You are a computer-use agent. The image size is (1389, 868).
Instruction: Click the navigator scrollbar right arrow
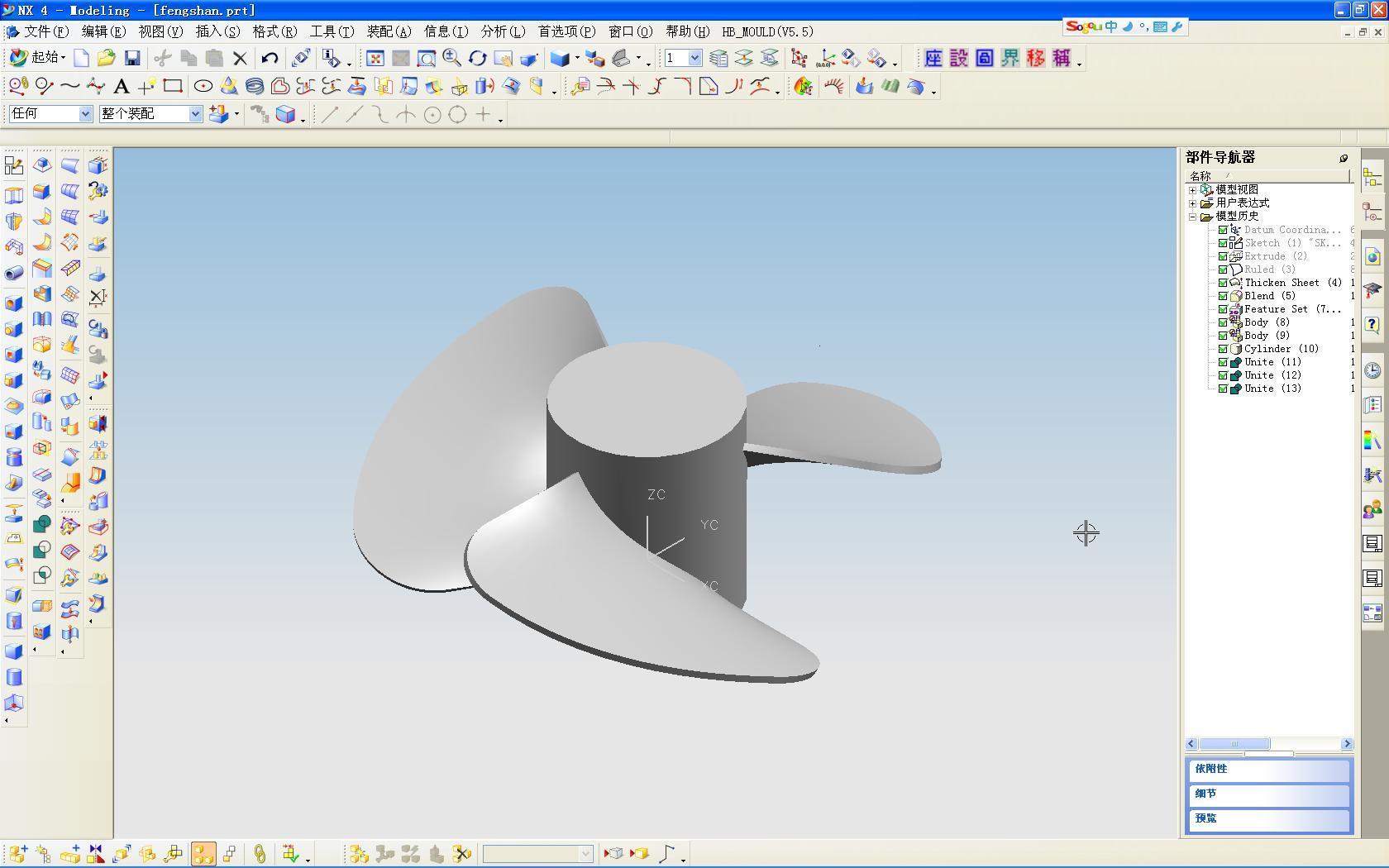pyautogui.click(x=1347, y=744)
